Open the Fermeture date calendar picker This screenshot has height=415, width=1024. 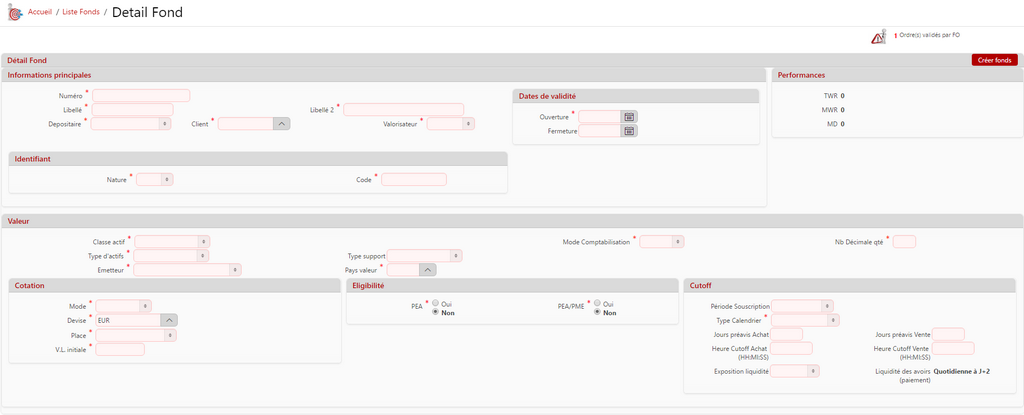pos(629,131)
